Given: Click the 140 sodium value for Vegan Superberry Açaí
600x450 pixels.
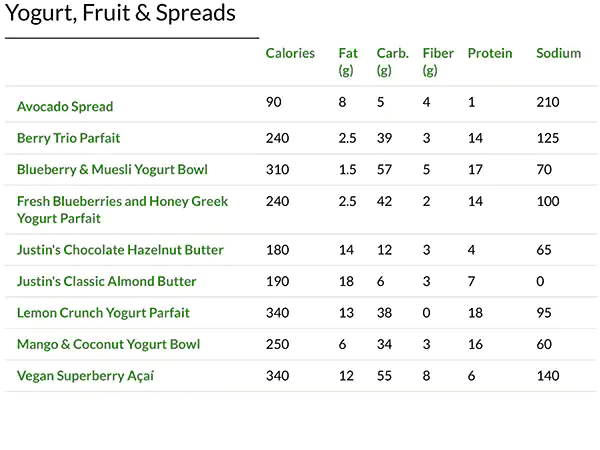Looking at the screenshot, I should (x=547, y=376).
